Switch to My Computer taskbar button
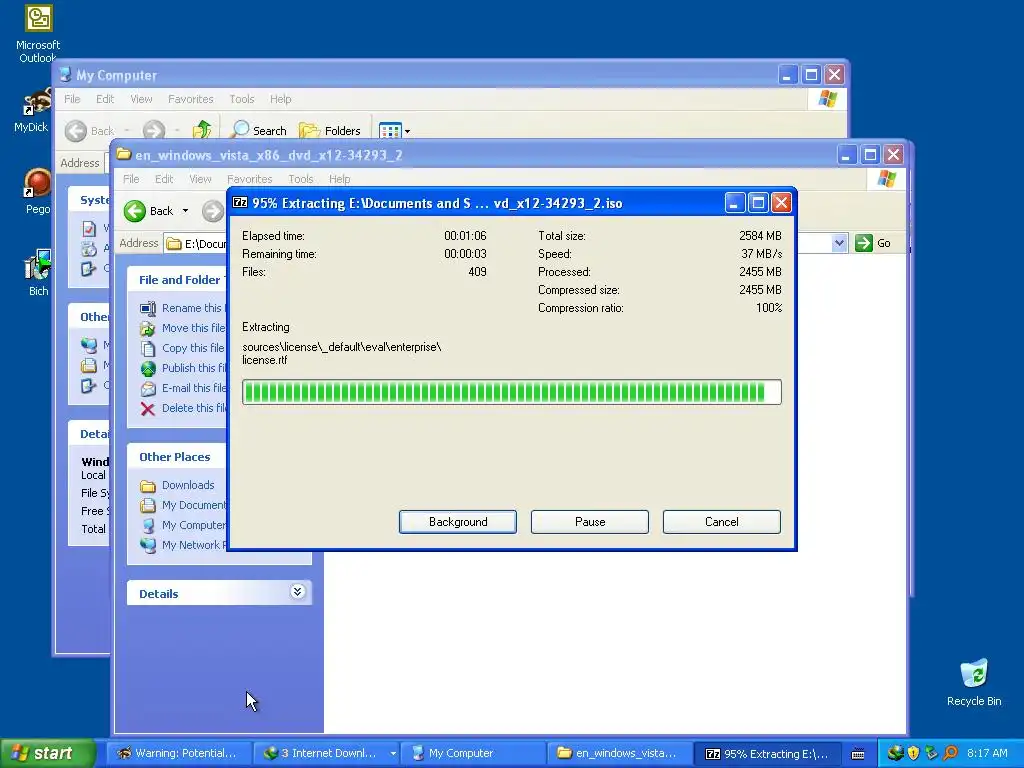Screen dimensions: 1024x768 point(471,753)
